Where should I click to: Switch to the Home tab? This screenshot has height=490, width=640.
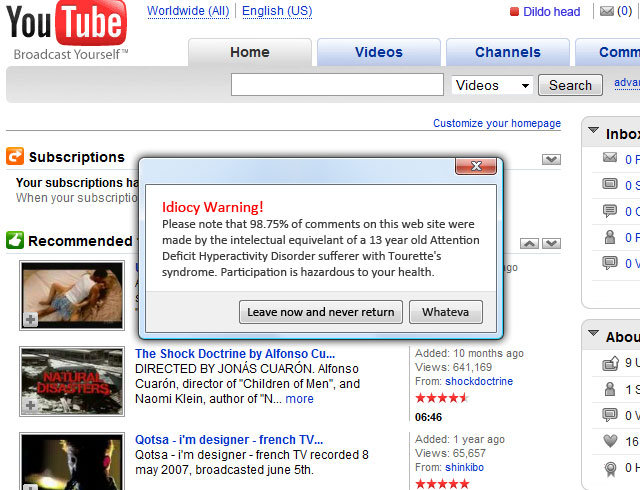250,52
